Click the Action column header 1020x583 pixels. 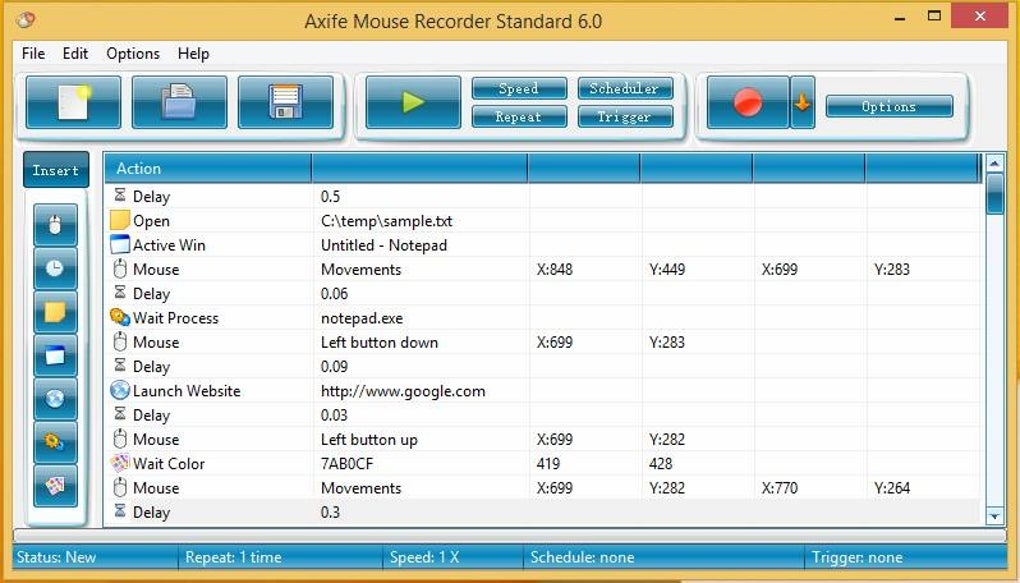[x=208, y=169]
